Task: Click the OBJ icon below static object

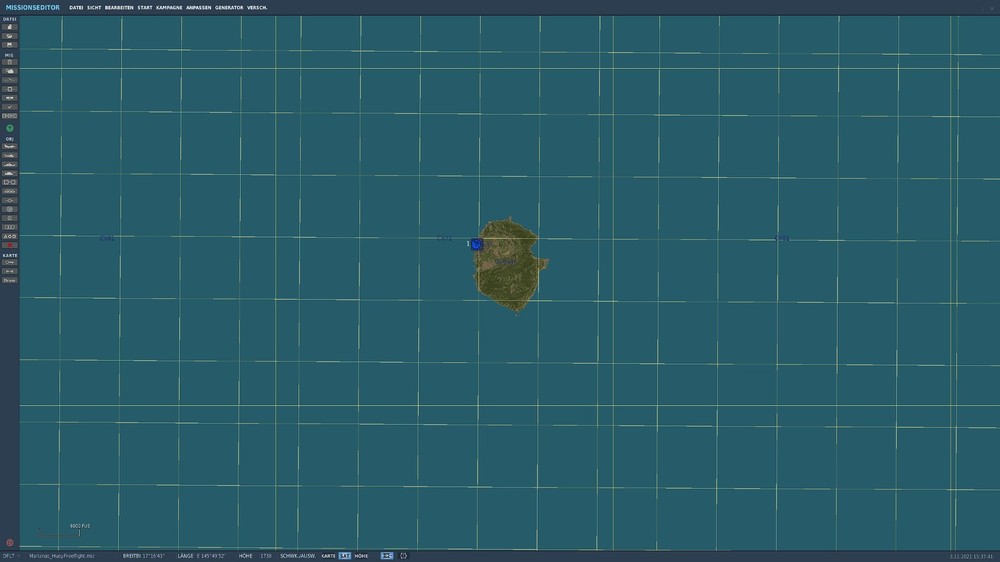Action: pos(10,191)
